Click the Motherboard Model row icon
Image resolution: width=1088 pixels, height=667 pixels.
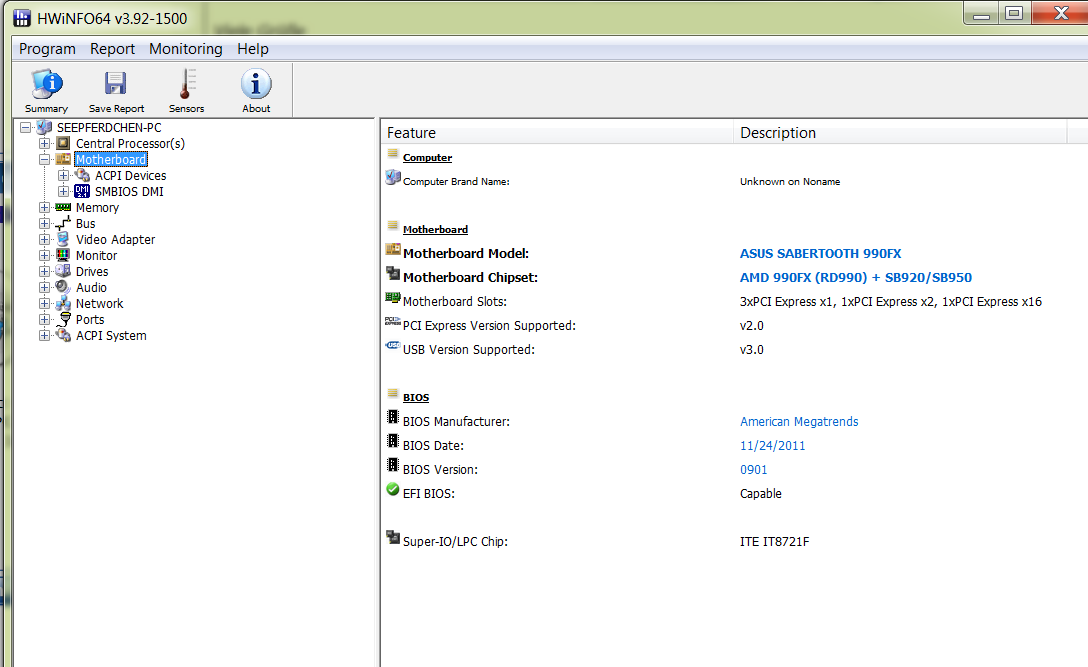point(393,250)
